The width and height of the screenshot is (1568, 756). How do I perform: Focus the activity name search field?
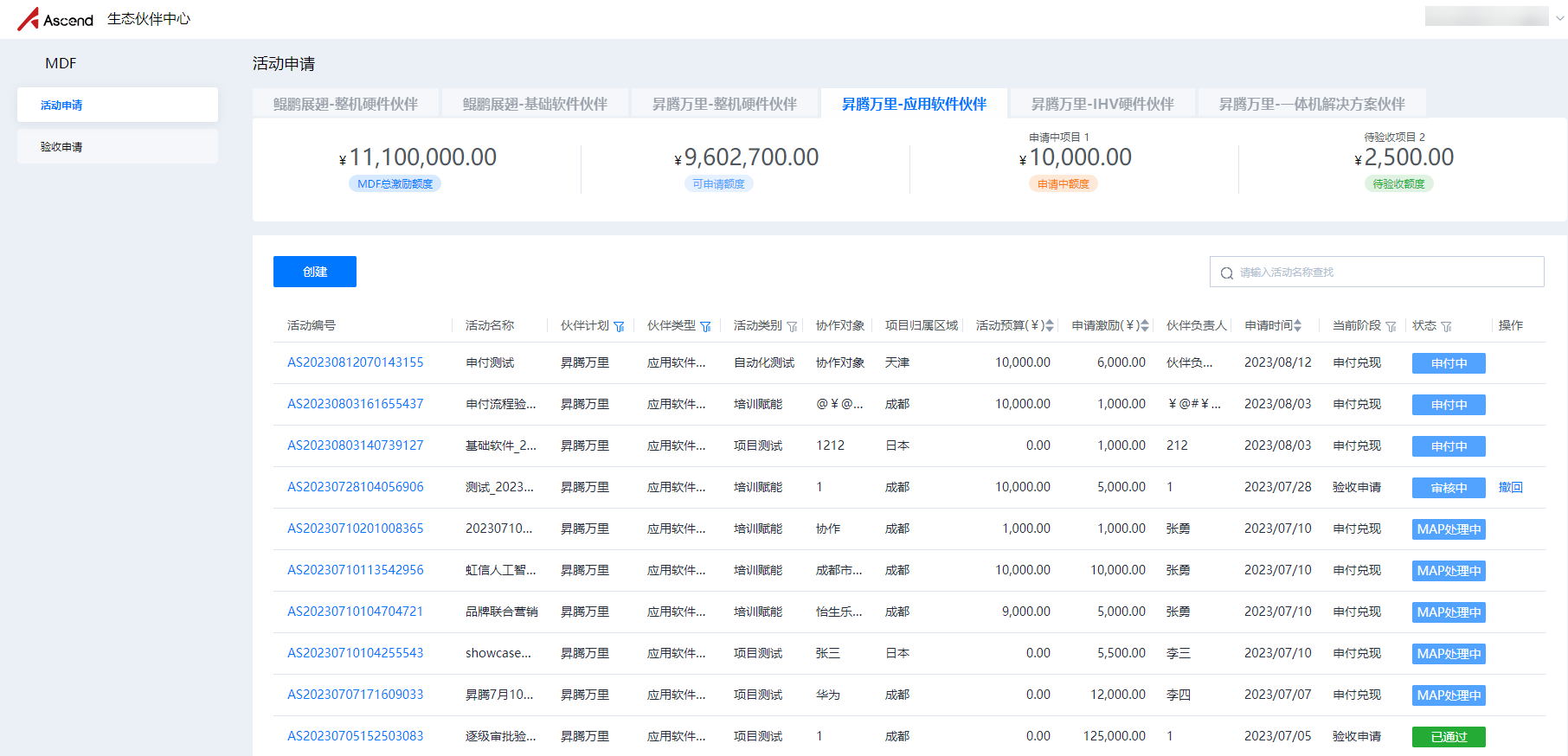click(1377, 272)
